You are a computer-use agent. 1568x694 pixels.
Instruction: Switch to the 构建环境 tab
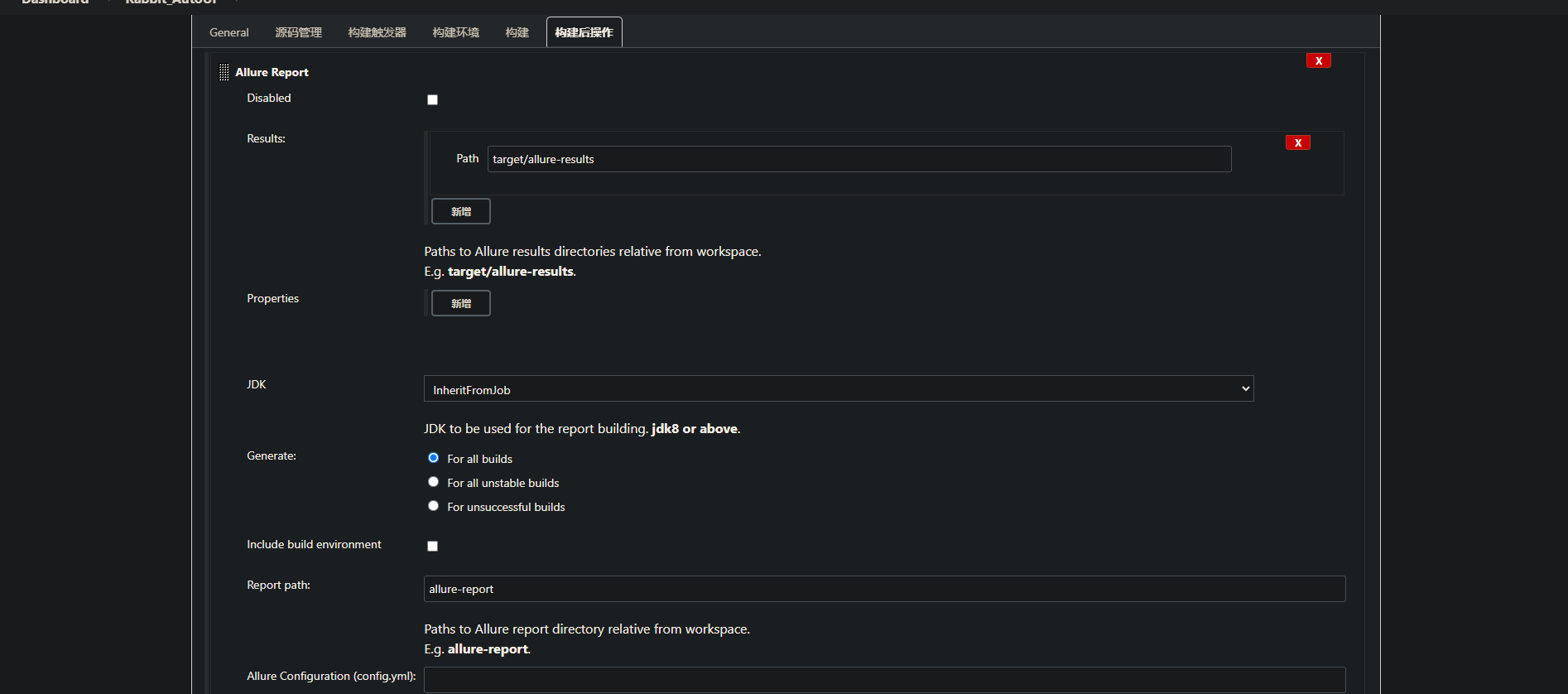click(x=455, y=32)
